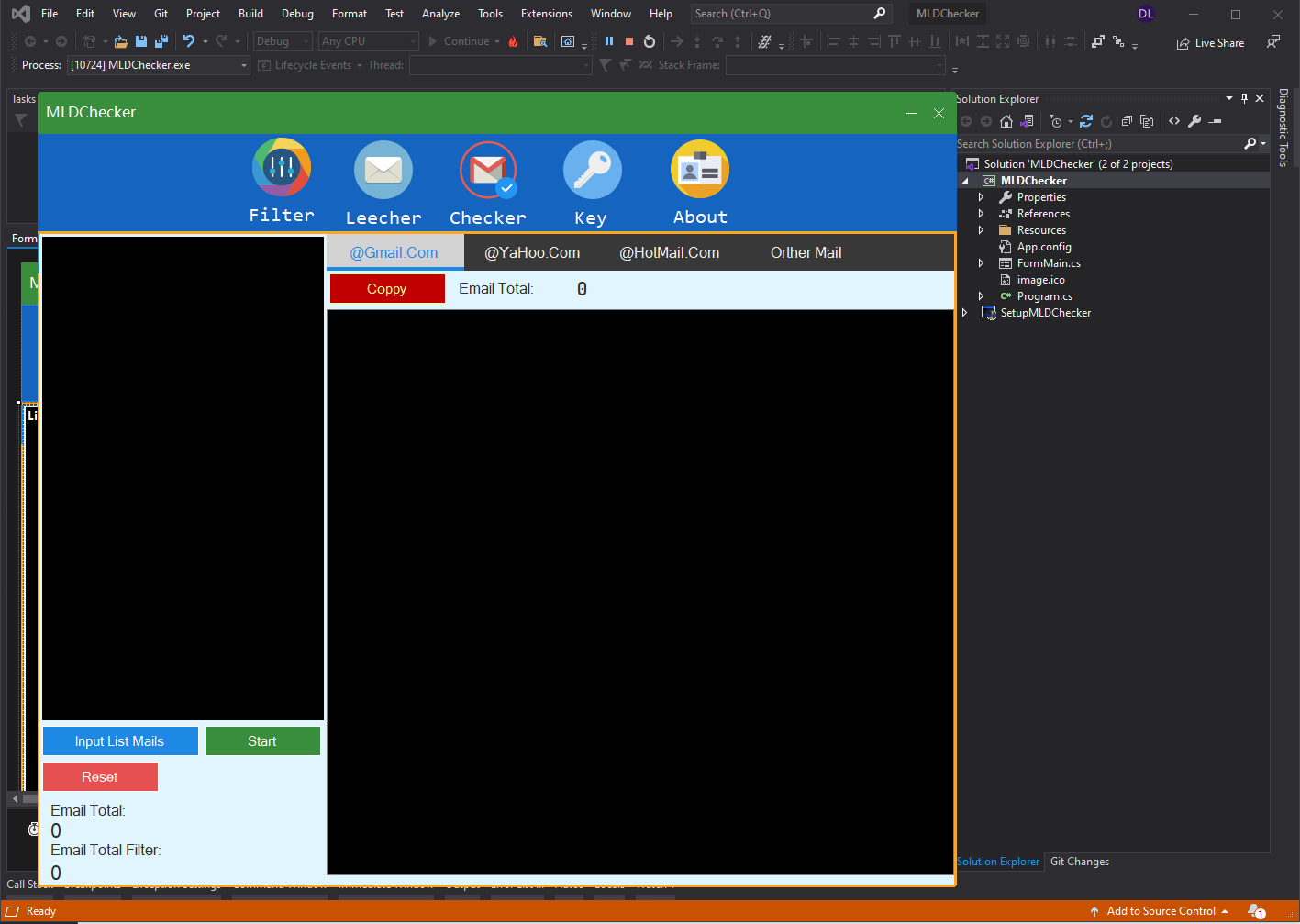Image resolution: width=1300 pixels, height=924 pixels.
Task: Expand the SetupMLDChecker project
Action: click(x=964, y=313)
